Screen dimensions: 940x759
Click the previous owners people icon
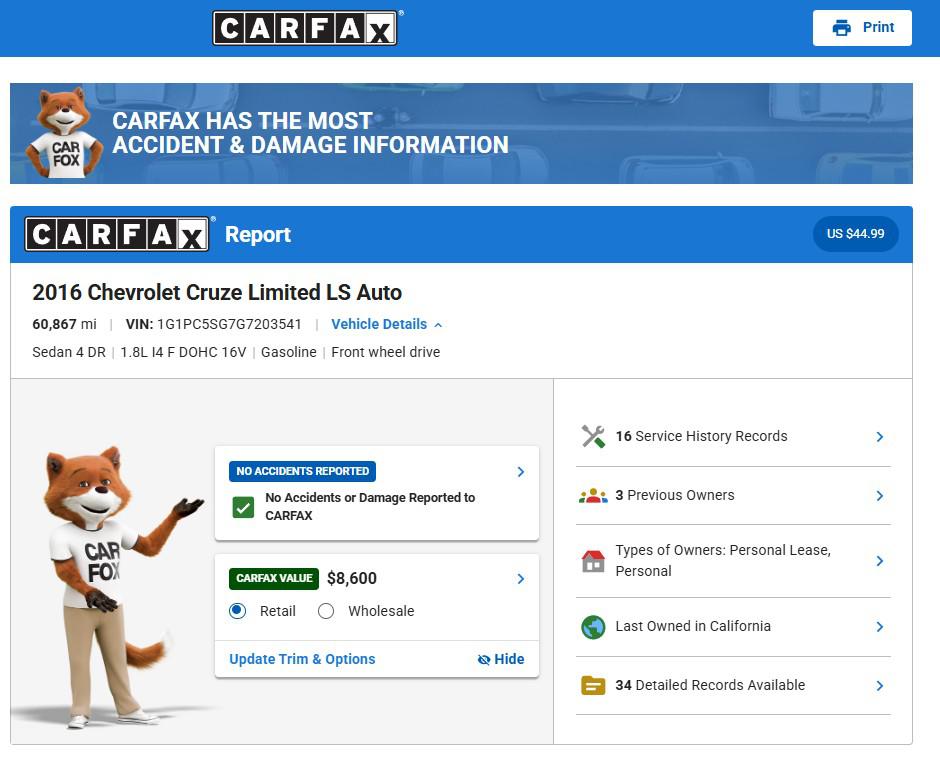[x=593, y=496]
